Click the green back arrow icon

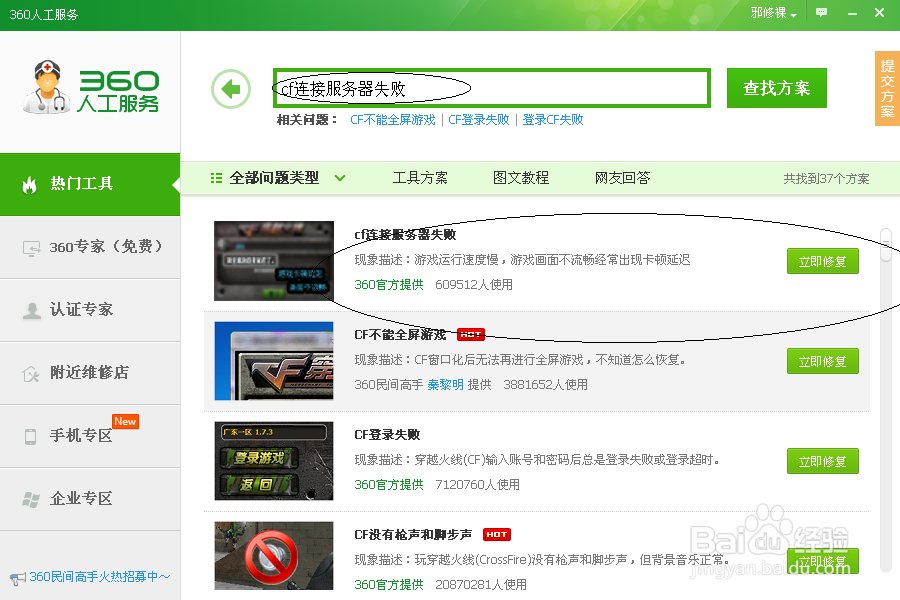[x=231, y=88]
